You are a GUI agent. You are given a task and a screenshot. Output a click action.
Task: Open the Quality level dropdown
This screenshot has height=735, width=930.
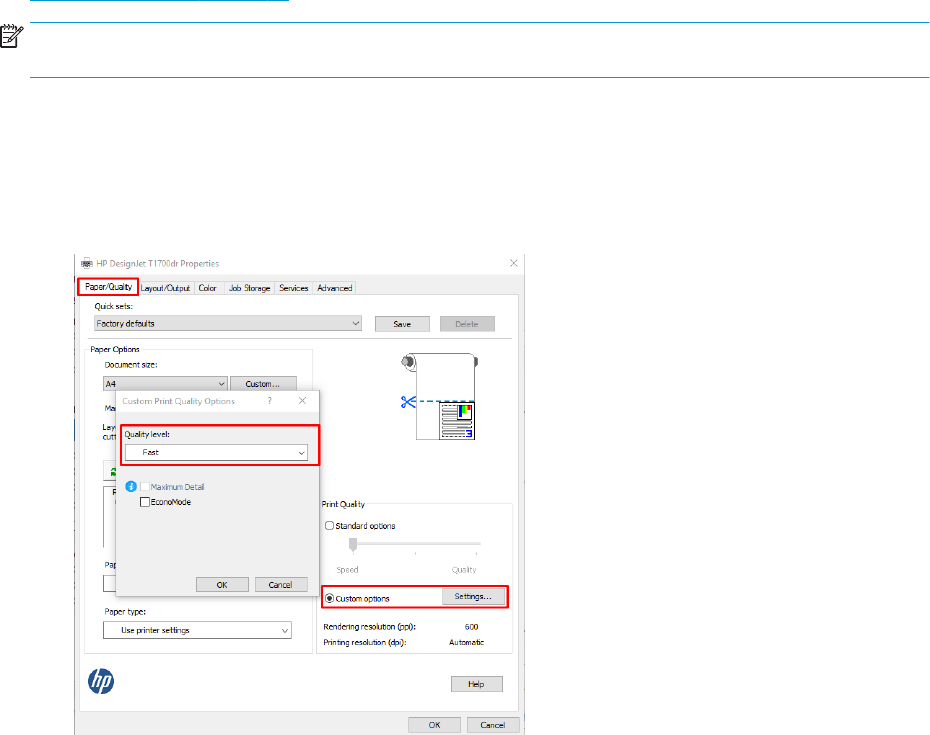coord(216,453)
